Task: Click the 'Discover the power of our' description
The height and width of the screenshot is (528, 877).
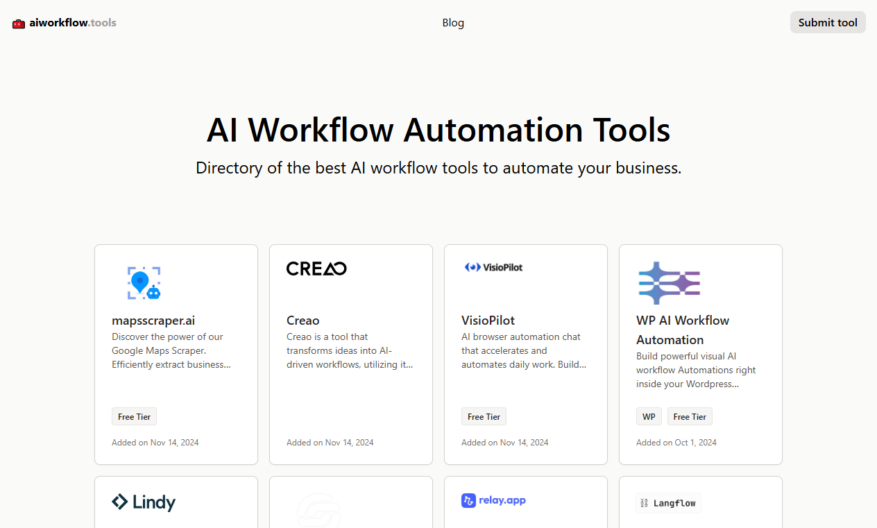Action: tap(171, 351)
